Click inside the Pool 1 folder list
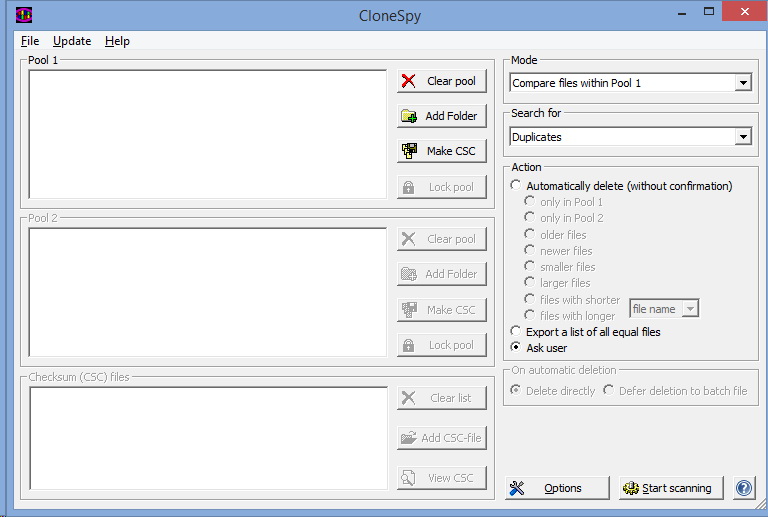This screenshot has height=517, width=768. [208, 134]
